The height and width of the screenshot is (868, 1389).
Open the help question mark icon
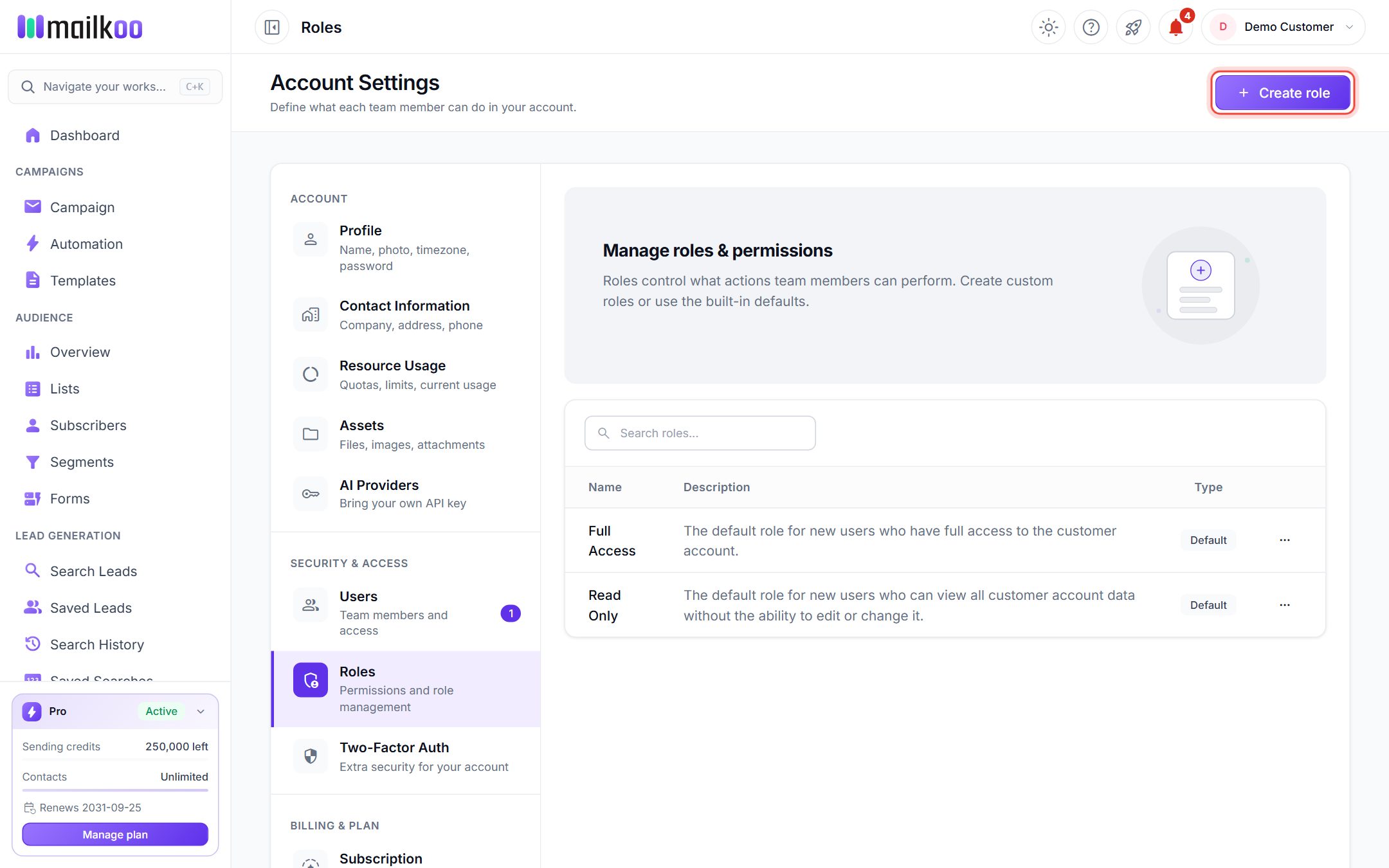[x=1091, y=27]
